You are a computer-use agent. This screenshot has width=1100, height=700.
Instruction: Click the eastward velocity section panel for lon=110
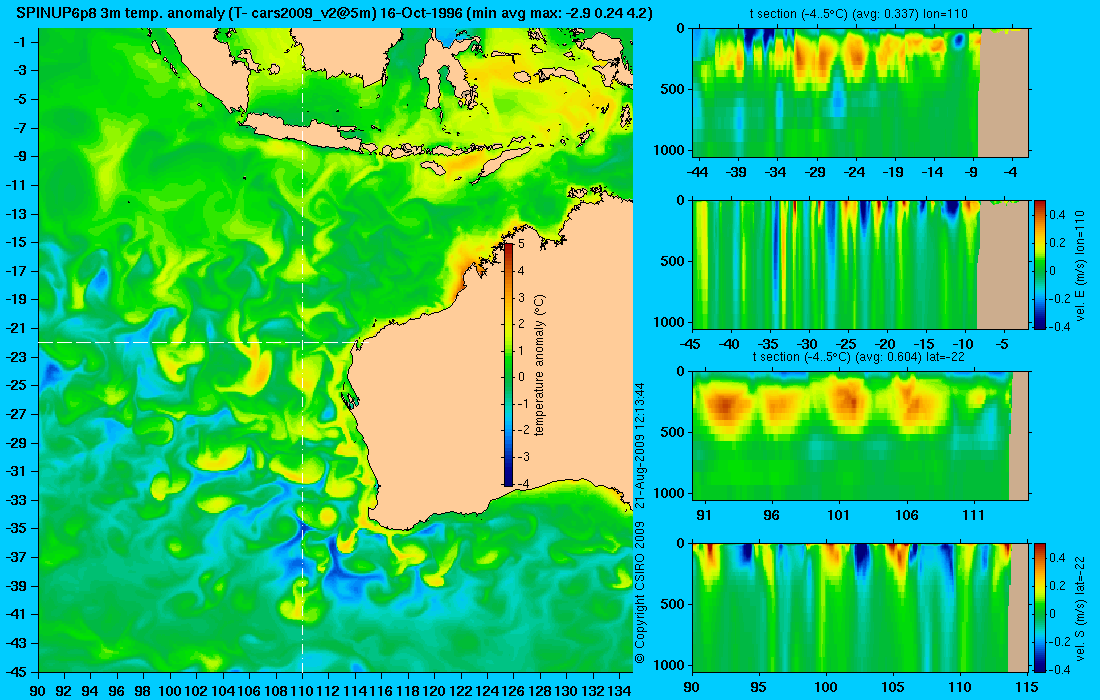point(861,264)
